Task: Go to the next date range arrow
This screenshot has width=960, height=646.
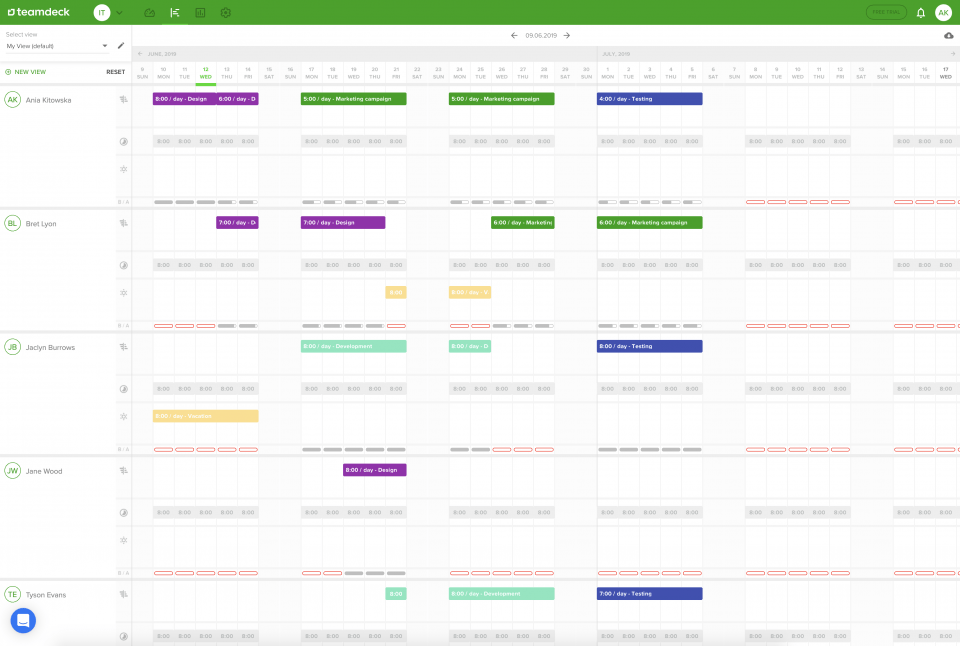Action: click(x=567, y=36)
